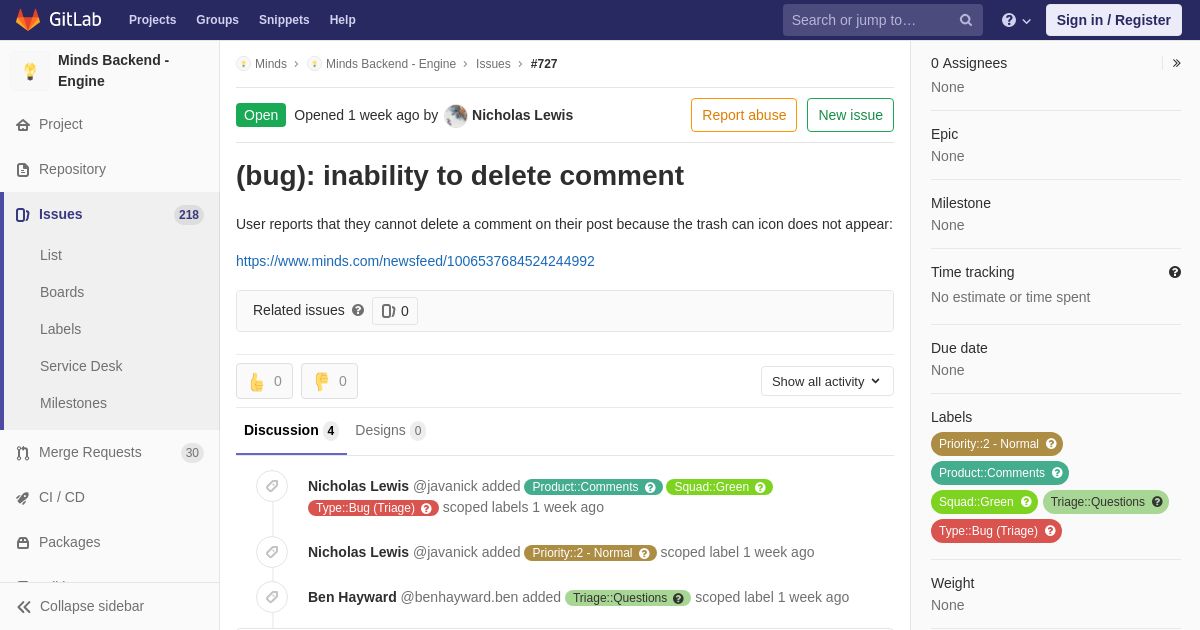Open the GitLab logo home link
Screen dimensions: 1200x630
tap(58, 20)
